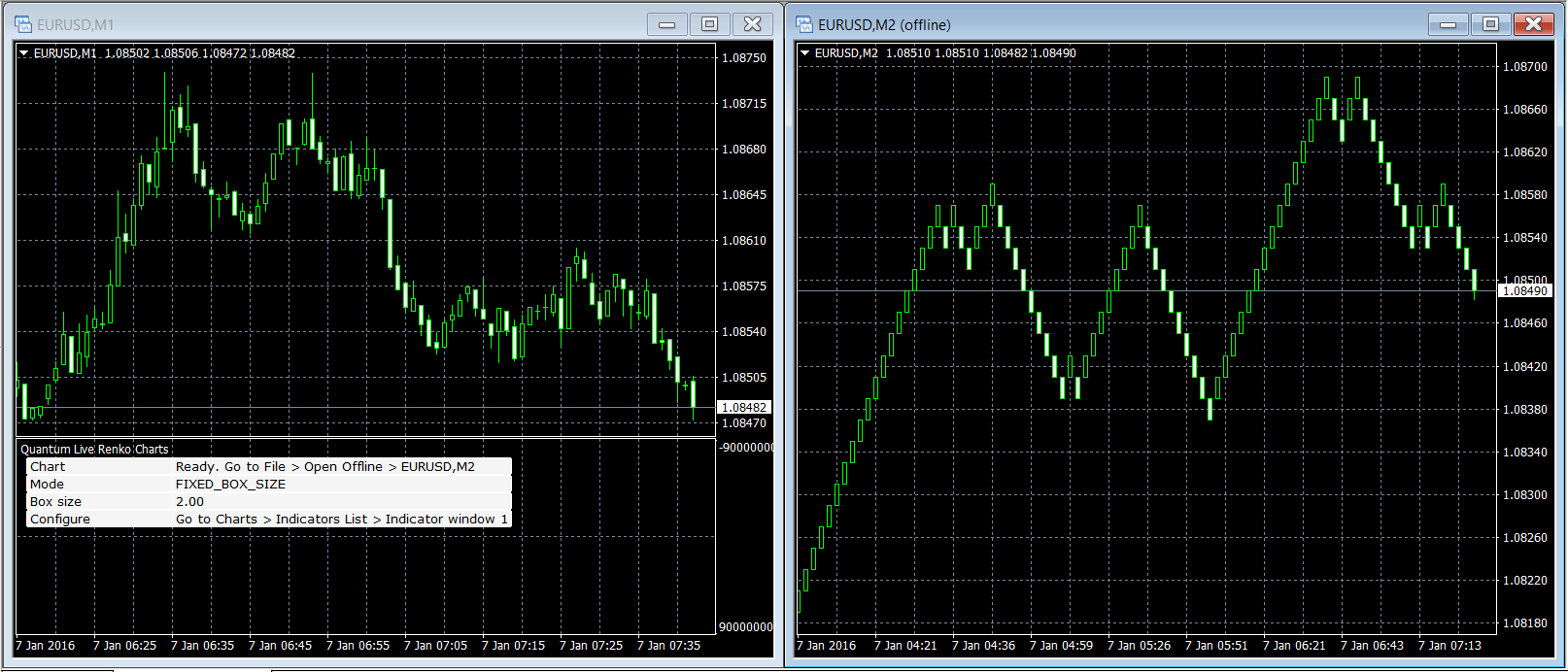Minimize the EURUSD,M1 chart window
1568x672 pixels.
[666, 24]
